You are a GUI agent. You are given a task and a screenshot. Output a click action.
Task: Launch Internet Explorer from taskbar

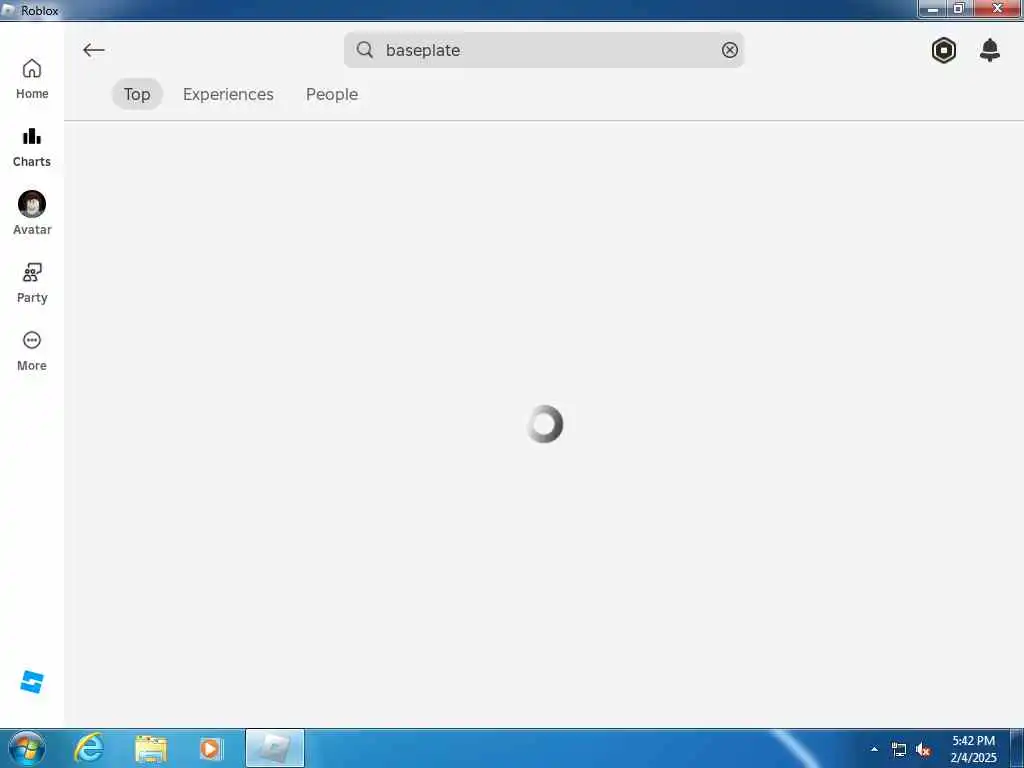click(89, 748)
